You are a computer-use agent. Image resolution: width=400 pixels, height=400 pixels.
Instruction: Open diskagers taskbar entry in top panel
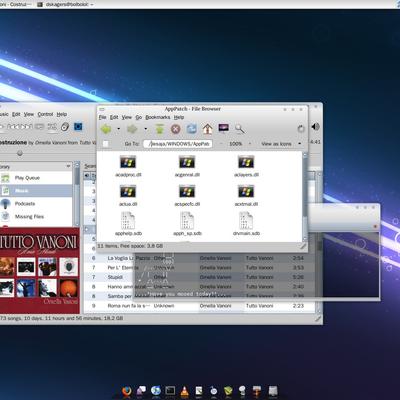pyautogui.click(x=66, y=4)
